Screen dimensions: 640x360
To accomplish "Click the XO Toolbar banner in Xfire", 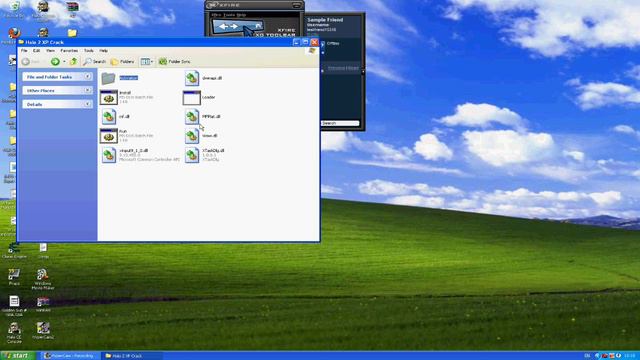I will pyautogui.click(x=254, y=28).
